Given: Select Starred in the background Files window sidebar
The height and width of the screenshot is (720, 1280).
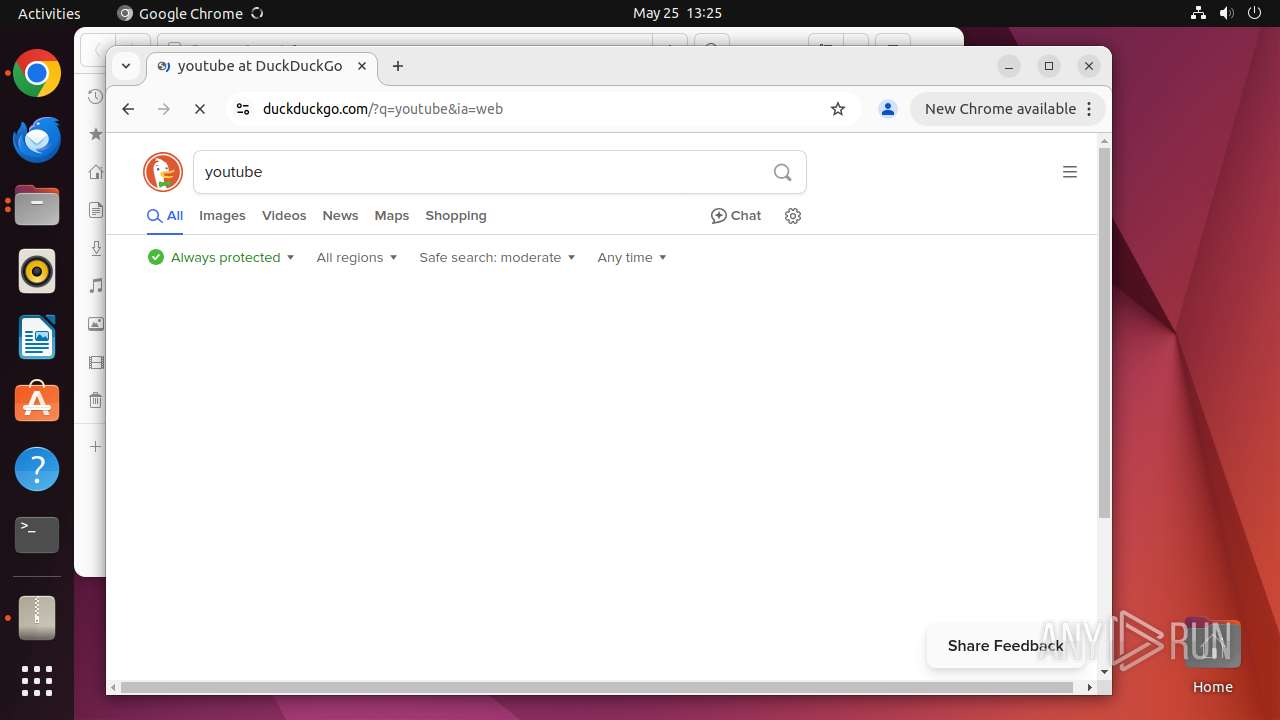Looking at the screenshot, I should [96, 134].
